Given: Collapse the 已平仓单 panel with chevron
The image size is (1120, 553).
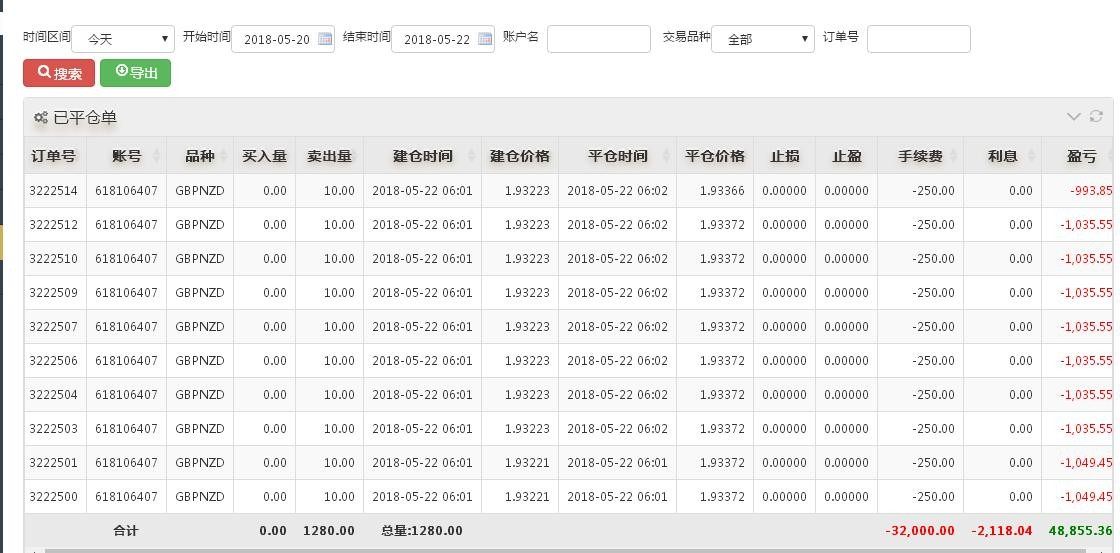Looking at the screenshot, I should click(1074, 117).
